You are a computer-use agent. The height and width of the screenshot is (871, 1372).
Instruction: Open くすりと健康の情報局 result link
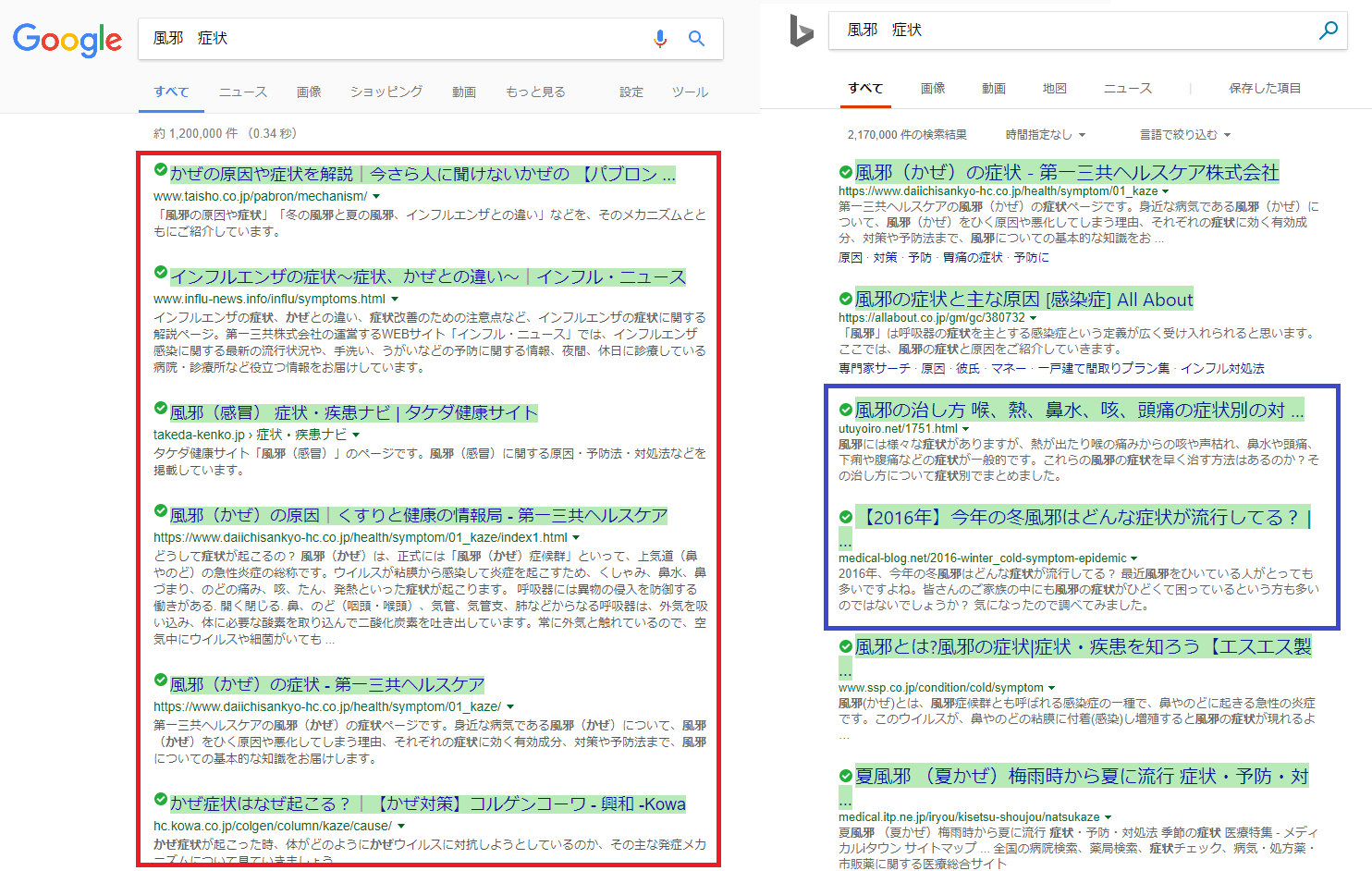pos(419,515)
